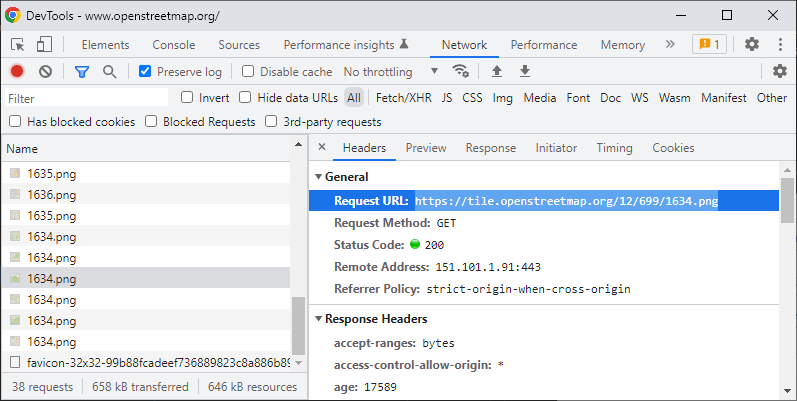
Task: Show more tabs with double chevron
Action: (x=670, y=44)
